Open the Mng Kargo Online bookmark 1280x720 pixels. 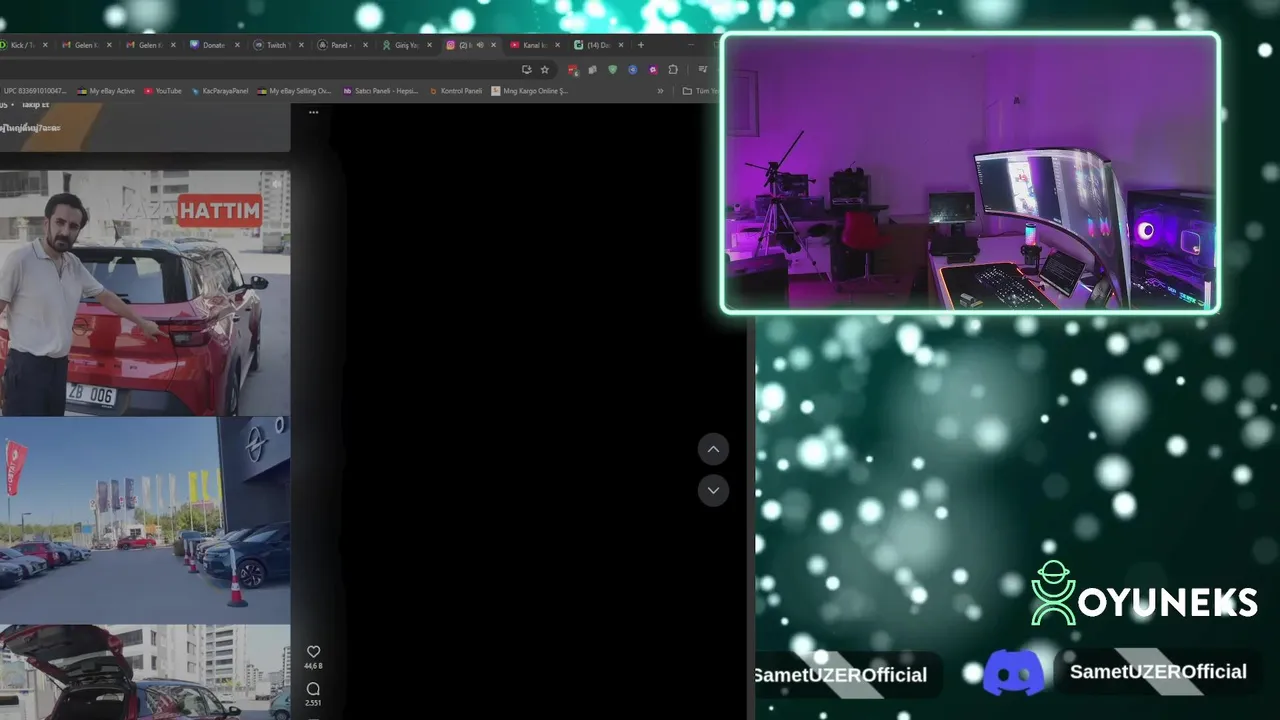click(529, 91)
